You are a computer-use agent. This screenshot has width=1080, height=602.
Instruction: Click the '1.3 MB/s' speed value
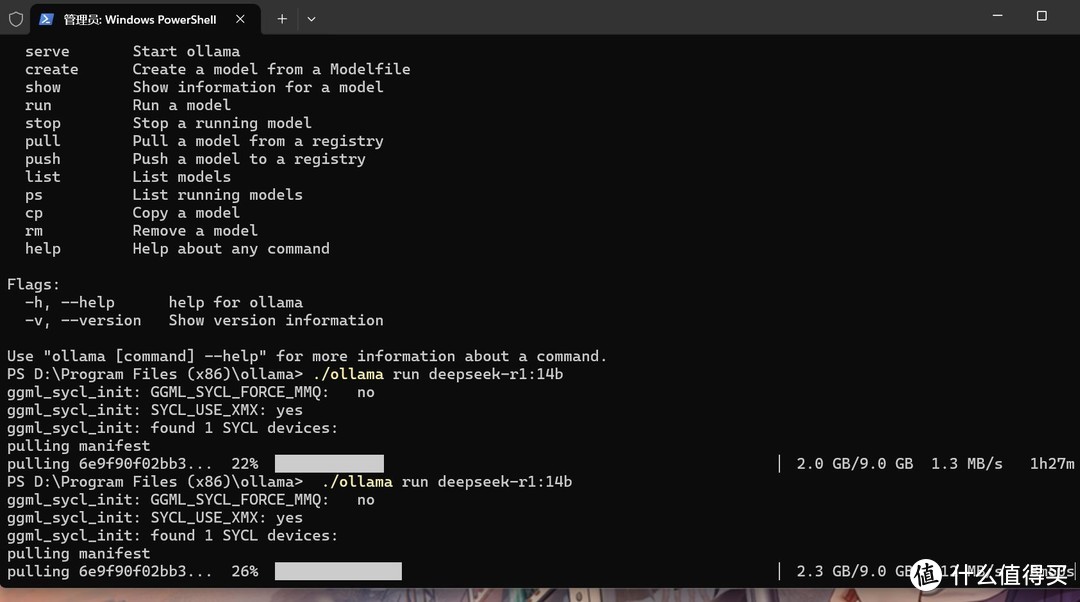(967, 464)
